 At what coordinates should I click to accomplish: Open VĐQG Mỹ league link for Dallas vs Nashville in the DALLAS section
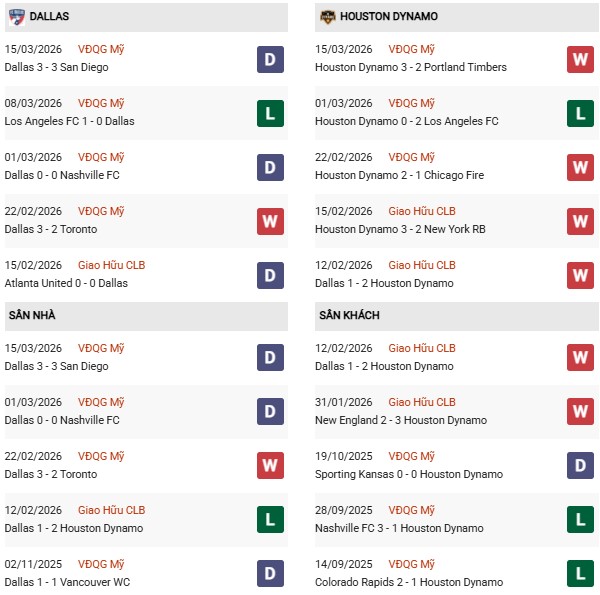coord(101,158)
